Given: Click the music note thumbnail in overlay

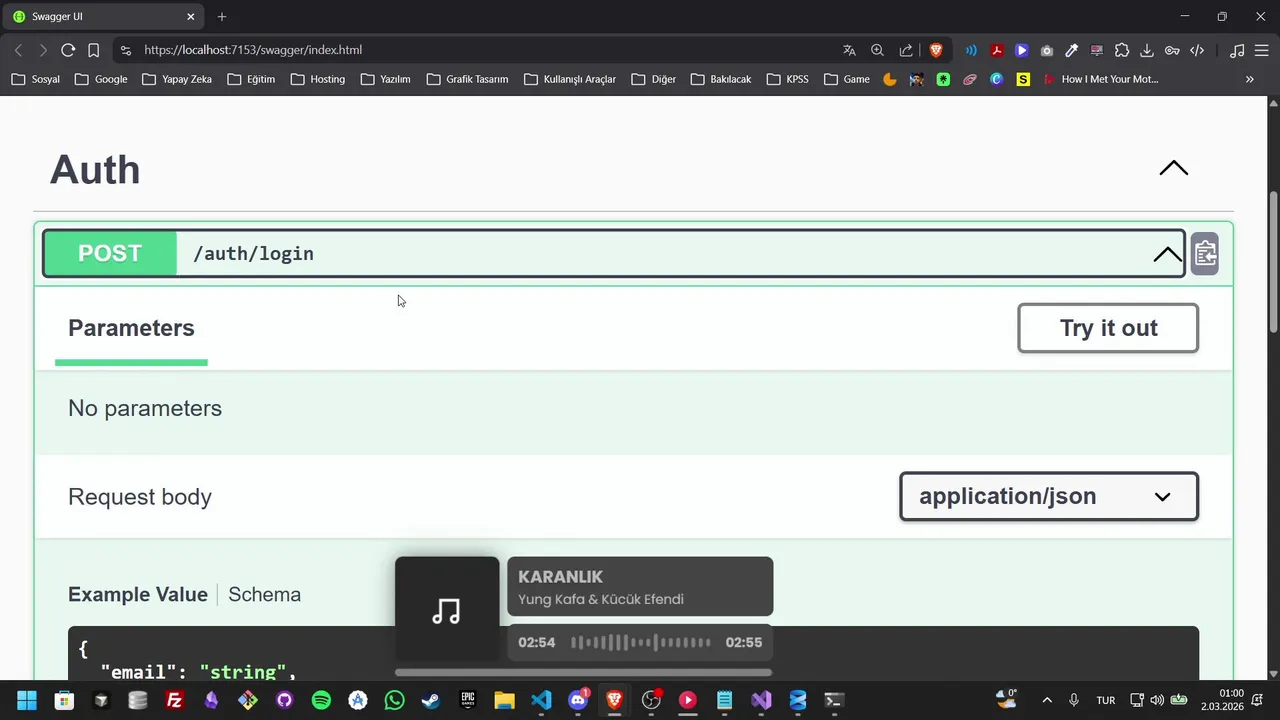Looking at the screenshot, I should coord(447,610).
